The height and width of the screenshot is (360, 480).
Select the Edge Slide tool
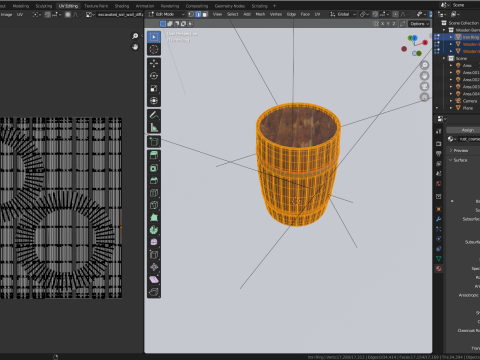pos(154,255)
